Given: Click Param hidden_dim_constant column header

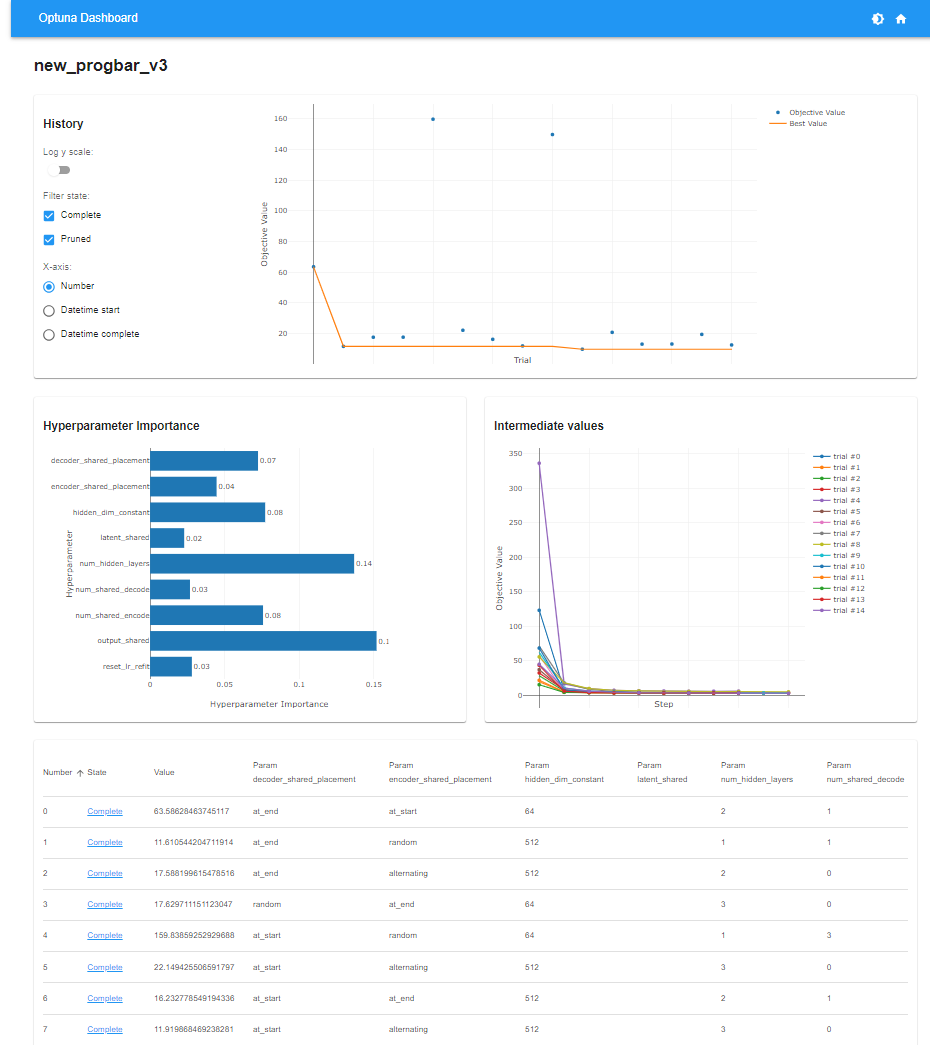Looking at the screenshot, I should (564, 772).
